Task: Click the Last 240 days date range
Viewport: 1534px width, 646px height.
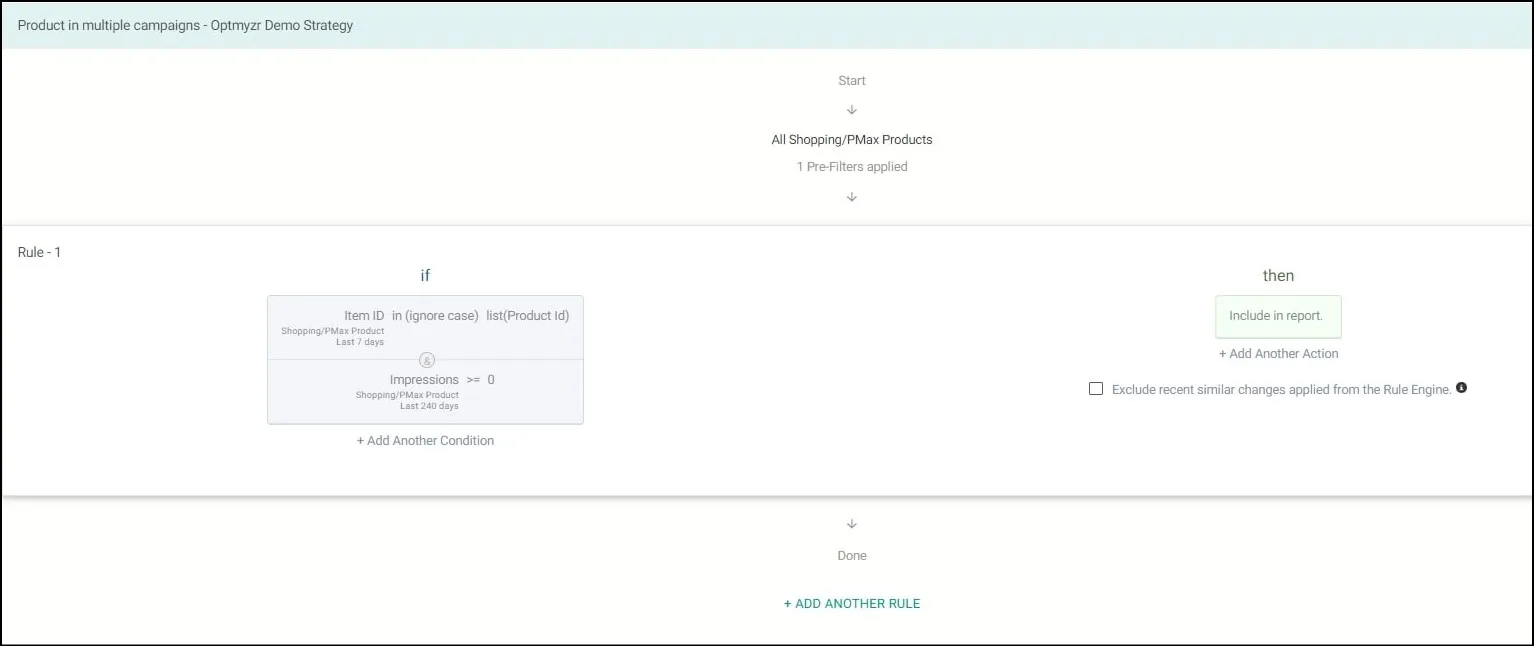Action: [429, 406]
